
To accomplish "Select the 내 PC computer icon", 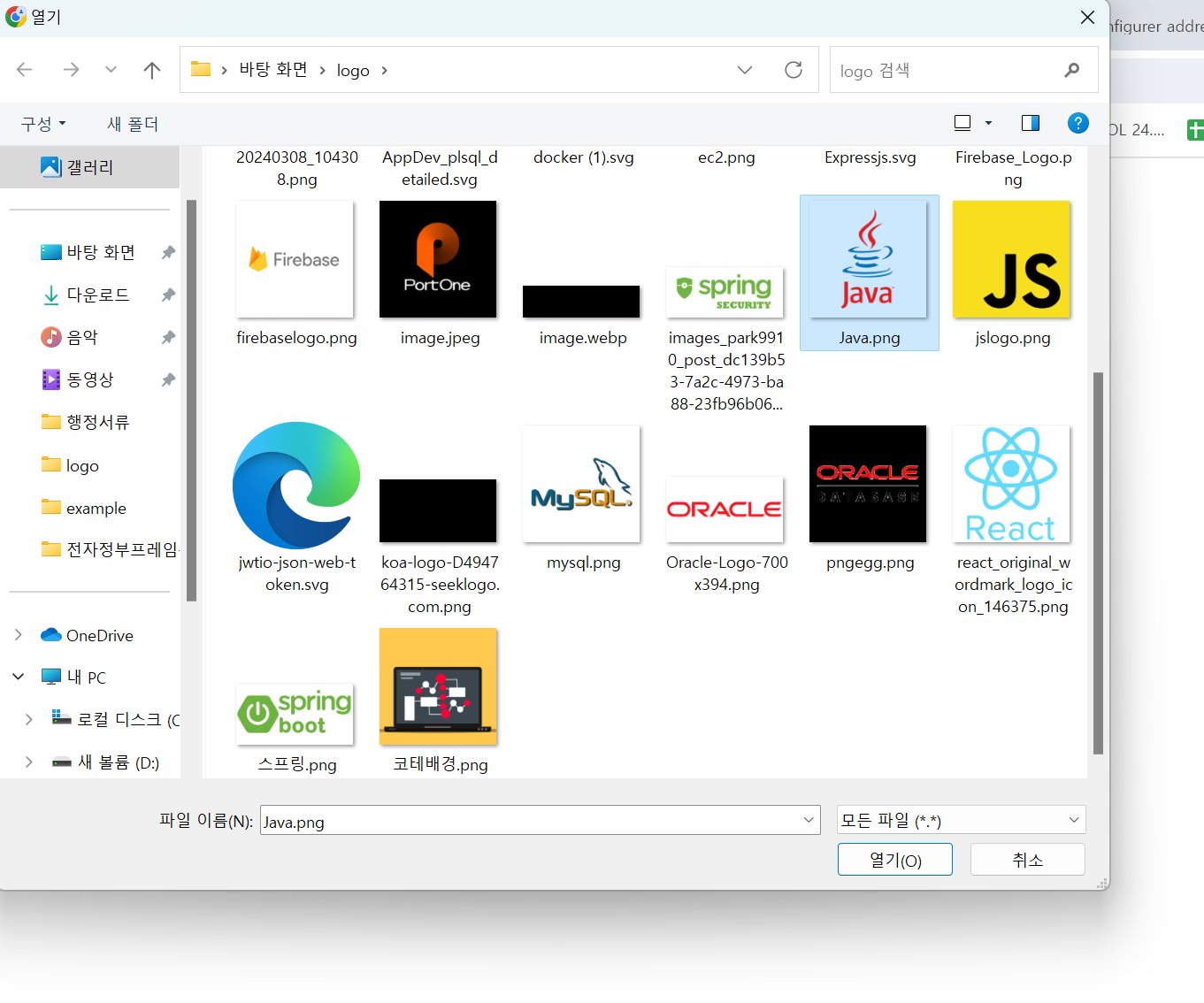I will 51,677.
